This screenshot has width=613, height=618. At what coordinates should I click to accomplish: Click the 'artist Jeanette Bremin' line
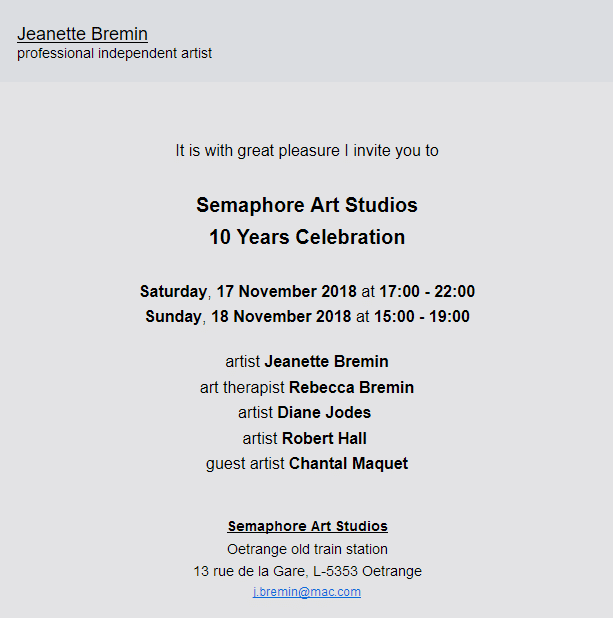click(307, 361)
